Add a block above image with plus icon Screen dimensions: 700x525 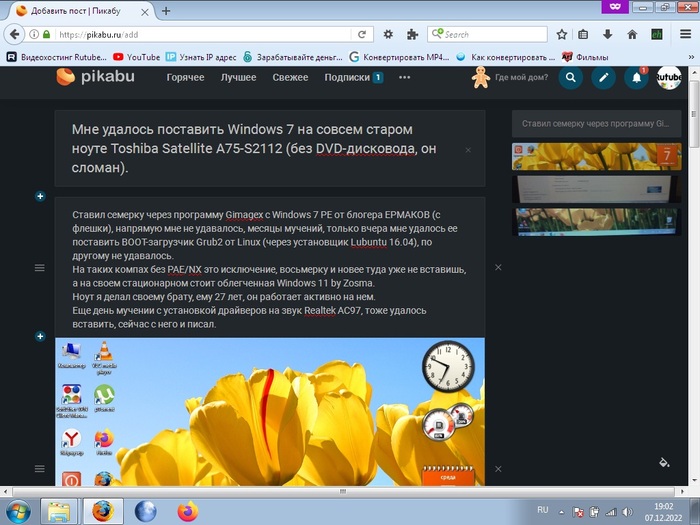[x=40, y=336]
